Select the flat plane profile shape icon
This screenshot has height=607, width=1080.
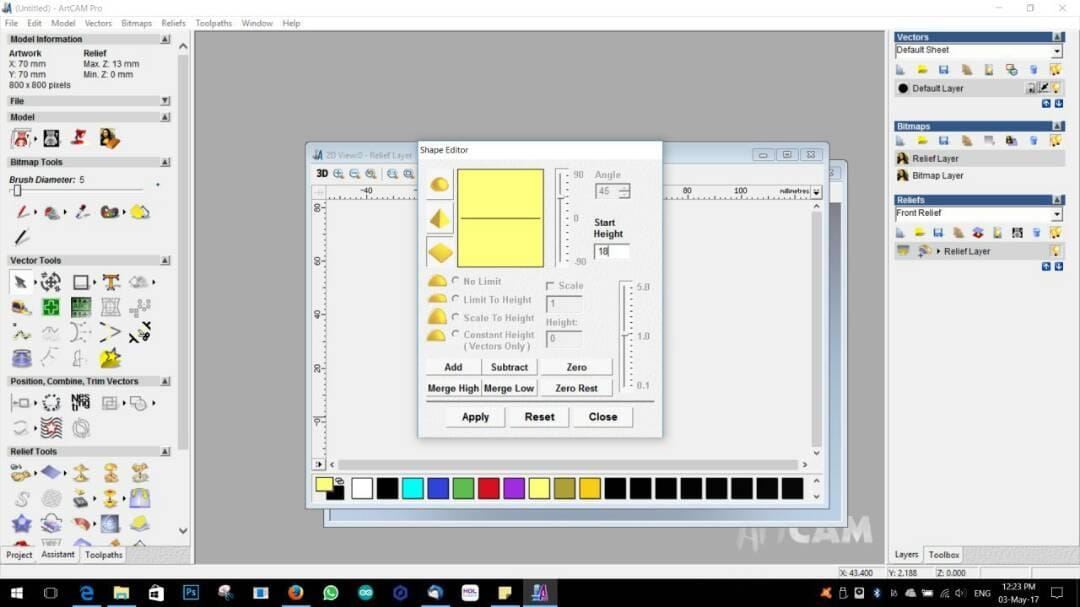click(x=439, y=253)
